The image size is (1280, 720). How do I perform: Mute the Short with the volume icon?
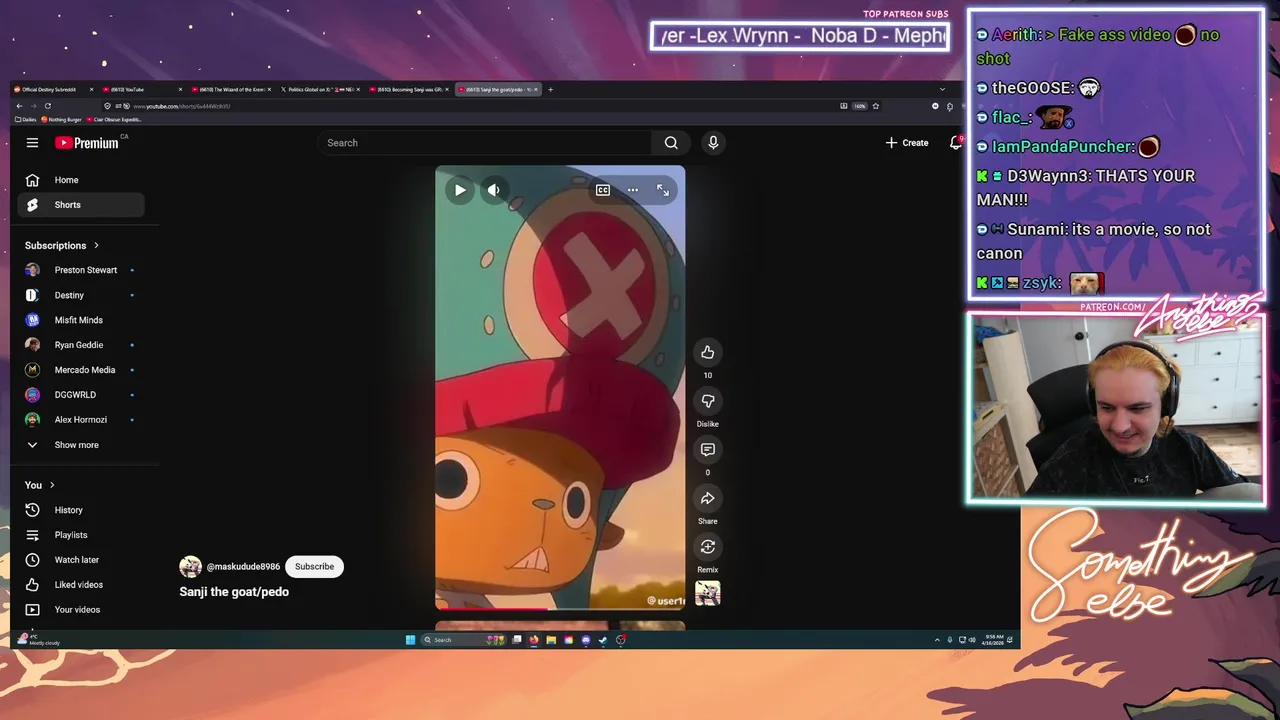pyautogui.click(x=494, y=190)
